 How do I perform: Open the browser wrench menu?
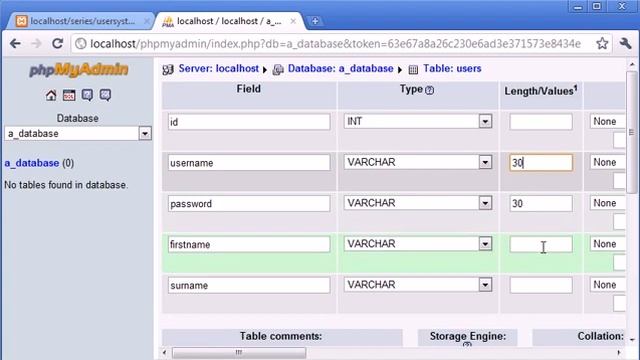pyautogui.click(x=625, y=43)
